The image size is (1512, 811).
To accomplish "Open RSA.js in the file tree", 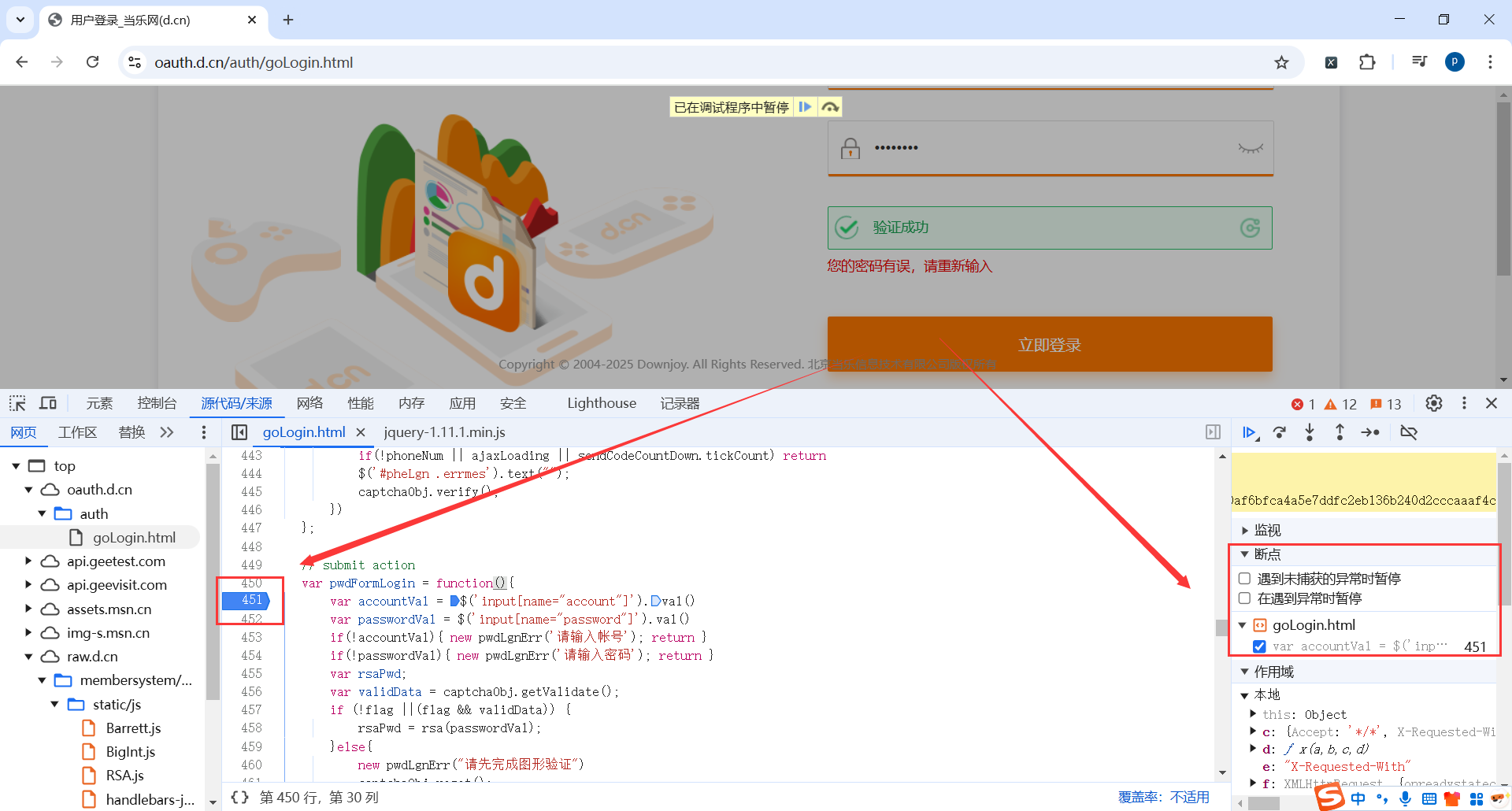I will pos(125,776).
